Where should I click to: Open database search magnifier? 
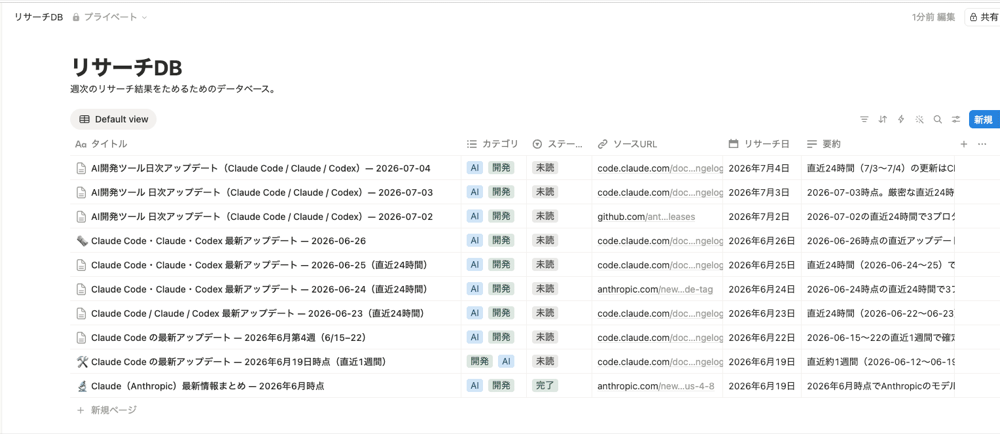point(938,119)
